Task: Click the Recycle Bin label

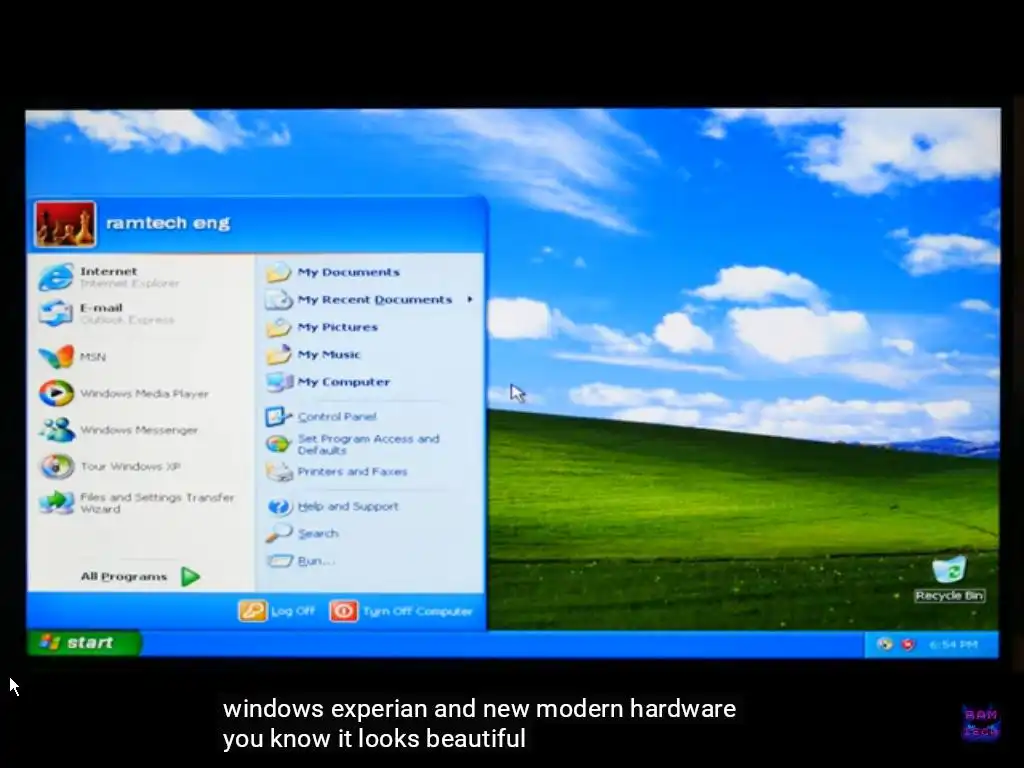Action: tap(950, 596)
